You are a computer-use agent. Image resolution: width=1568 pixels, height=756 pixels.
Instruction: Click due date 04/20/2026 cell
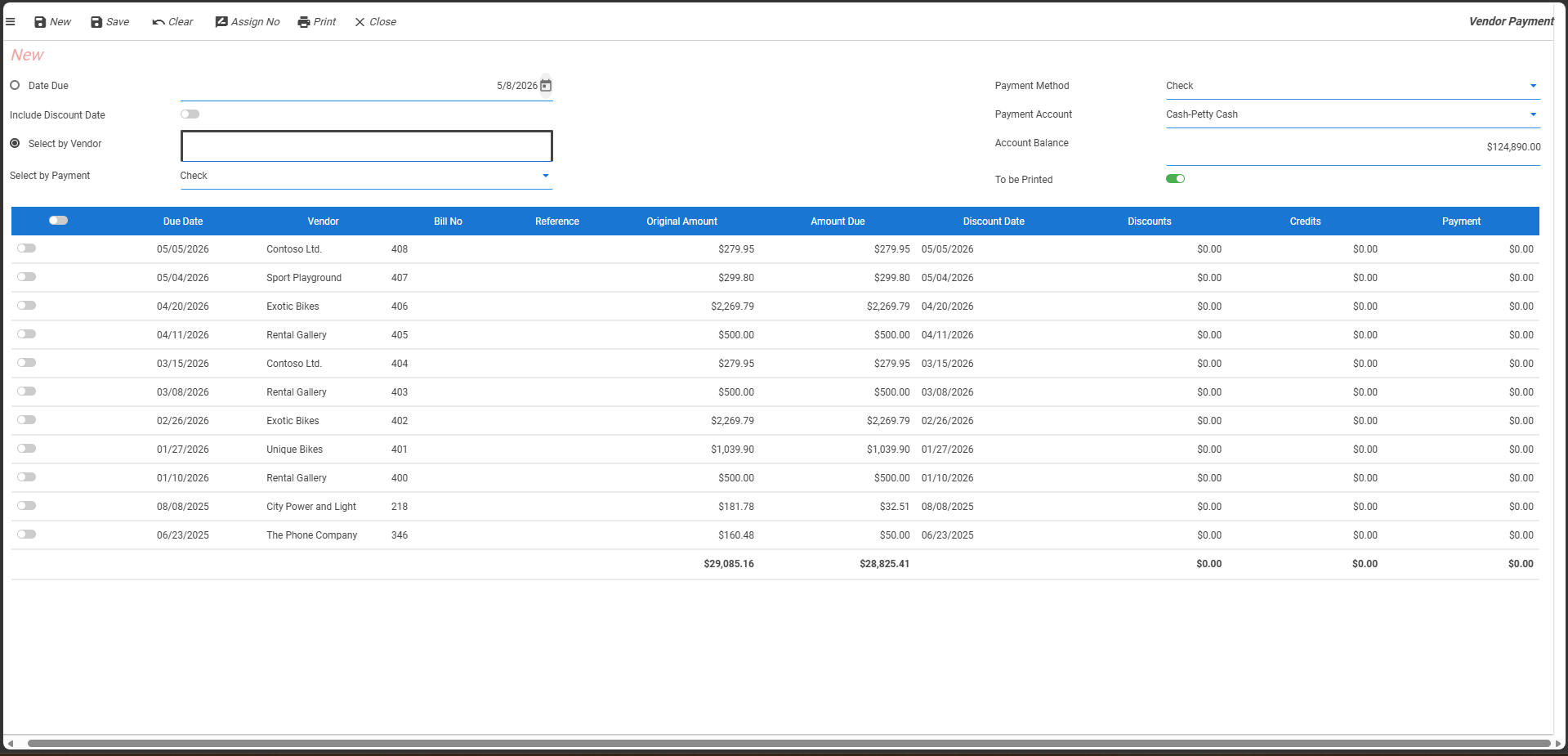click(183, 306)
